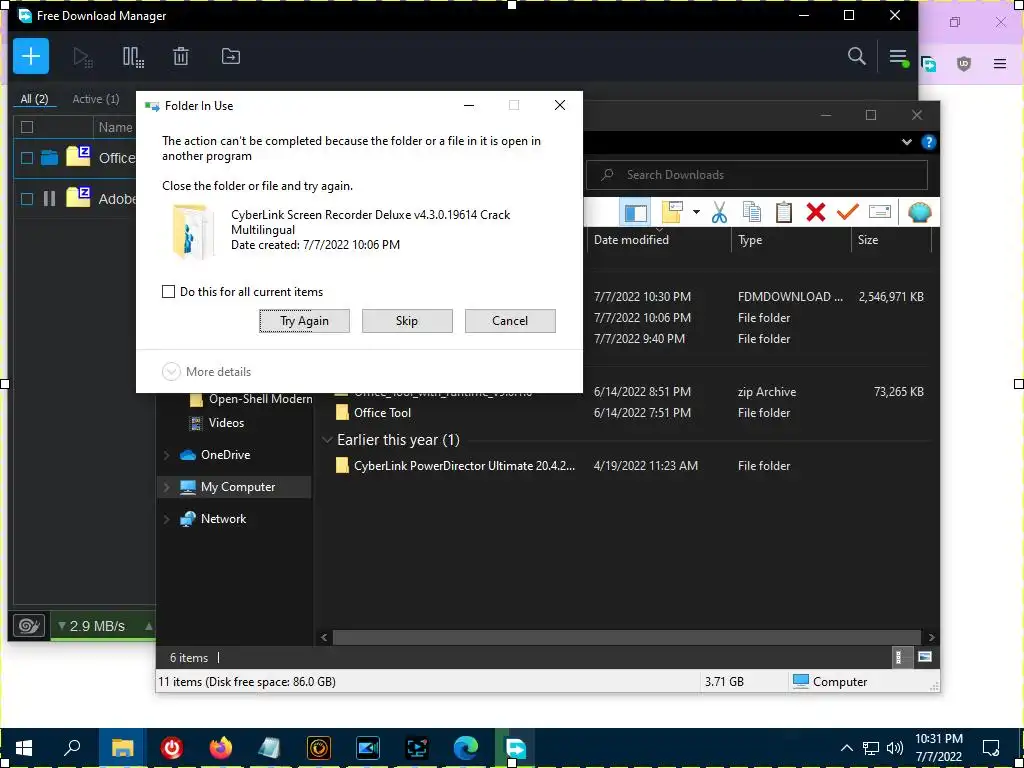
Task: Click the FDM extension icon in browser toolbar
Action: [x=929, y=64]
